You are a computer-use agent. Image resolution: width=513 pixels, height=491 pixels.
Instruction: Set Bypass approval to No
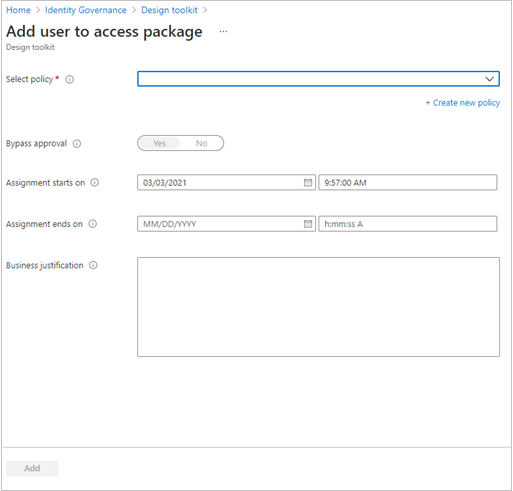tap(201, 143)
